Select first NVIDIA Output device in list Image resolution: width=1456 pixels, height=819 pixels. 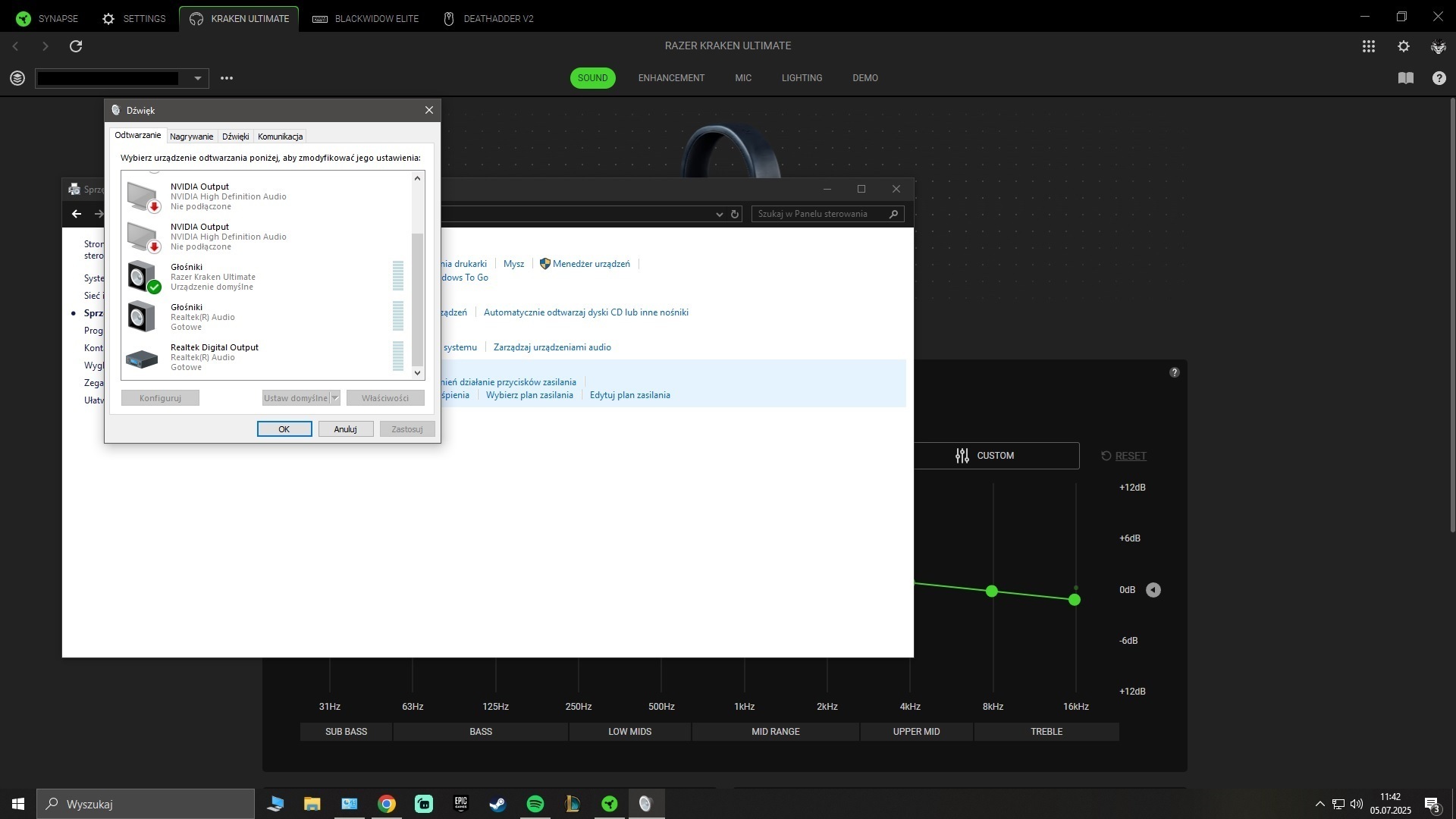265,196
